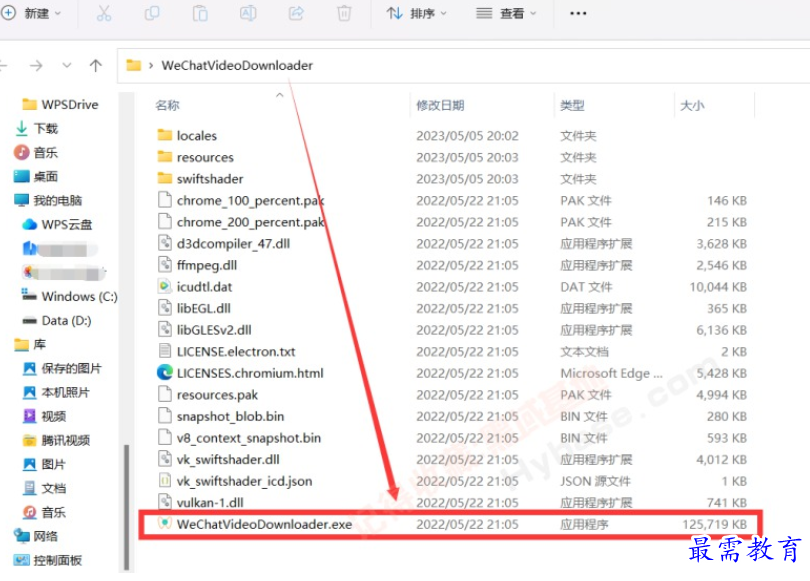Click the Paste clipboard icon
The width and height of the screenshot is (810, 581).
(x=200, y=13)
